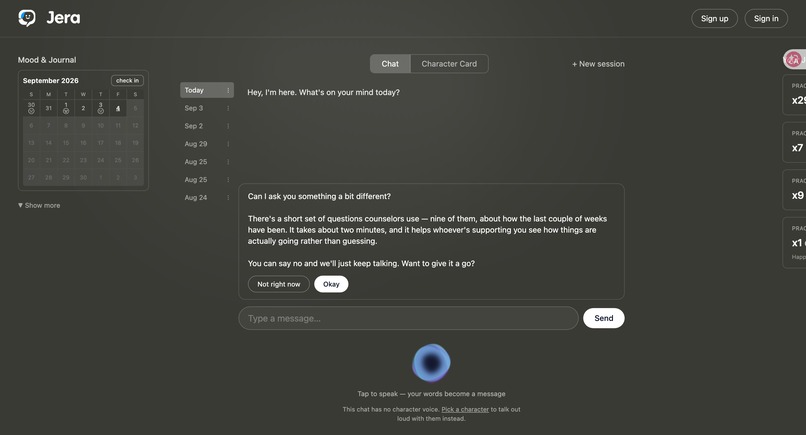The height and width of the screenshot is (435, 806).
Task: Expand Show more under the calendar
Action: pyautogui.click(x=39, y=205)
